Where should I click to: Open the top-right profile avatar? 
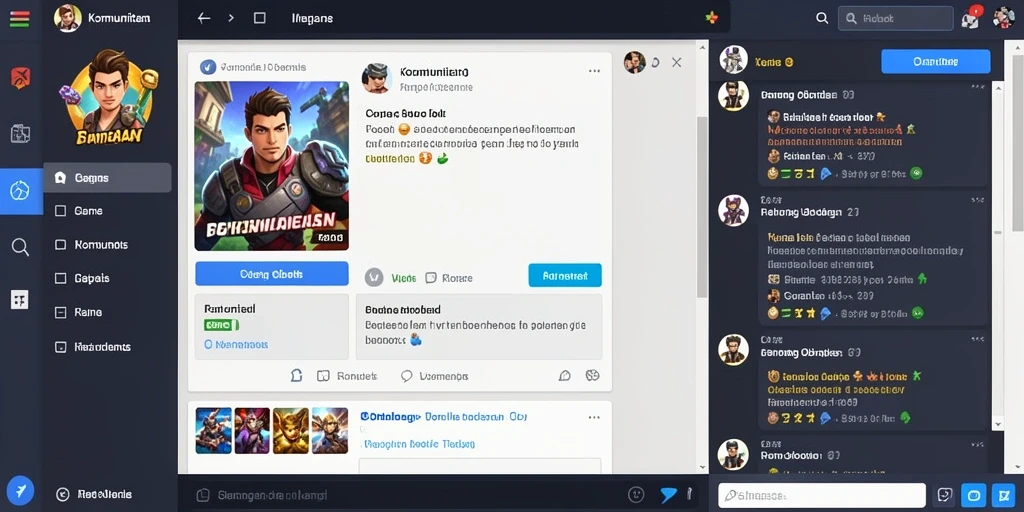click(x=1004, y=18)
